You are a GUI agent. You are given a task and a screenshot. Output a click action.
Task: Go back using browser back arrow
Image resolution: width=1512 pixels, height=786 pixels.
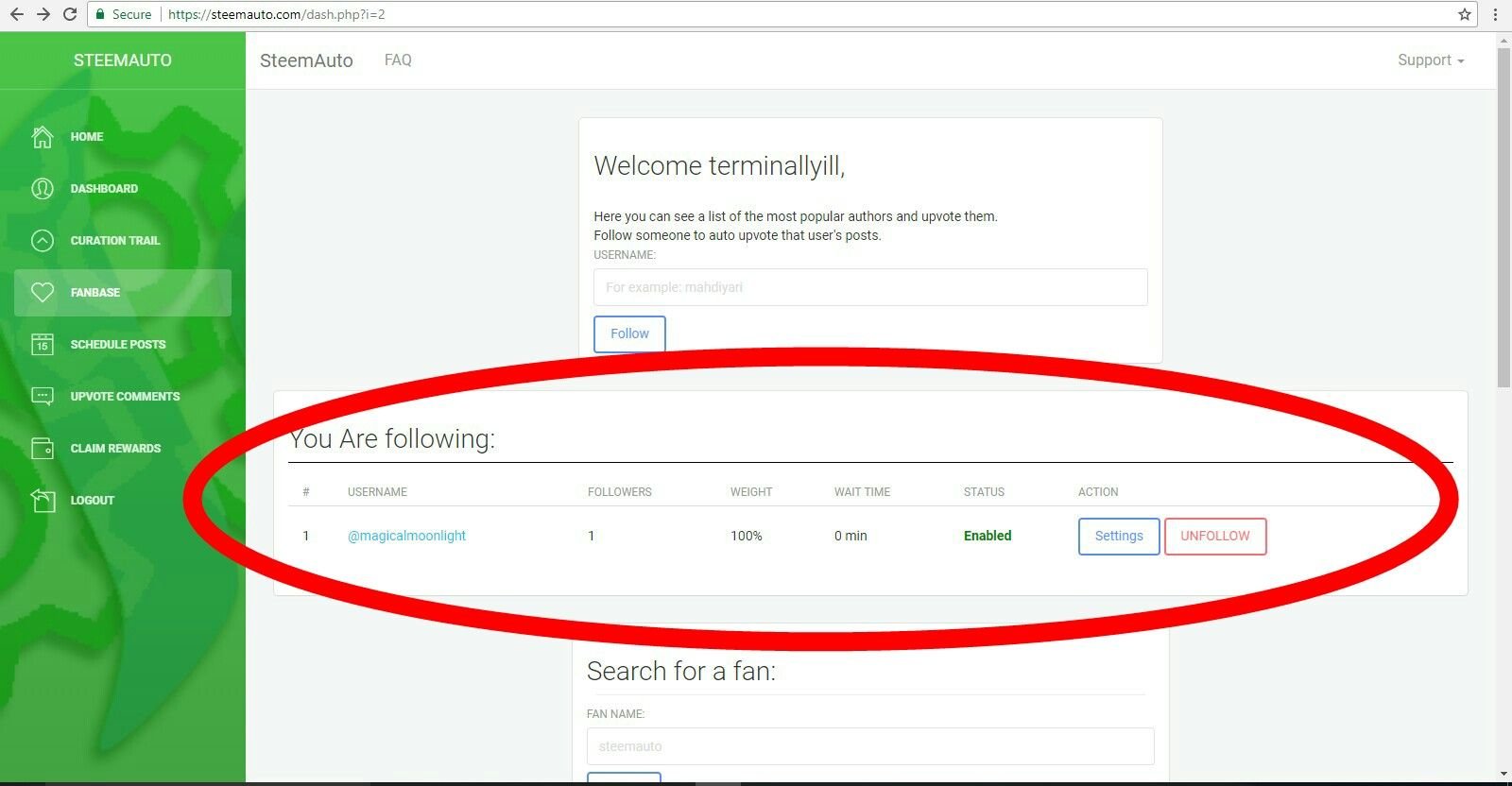click(16, 14)
